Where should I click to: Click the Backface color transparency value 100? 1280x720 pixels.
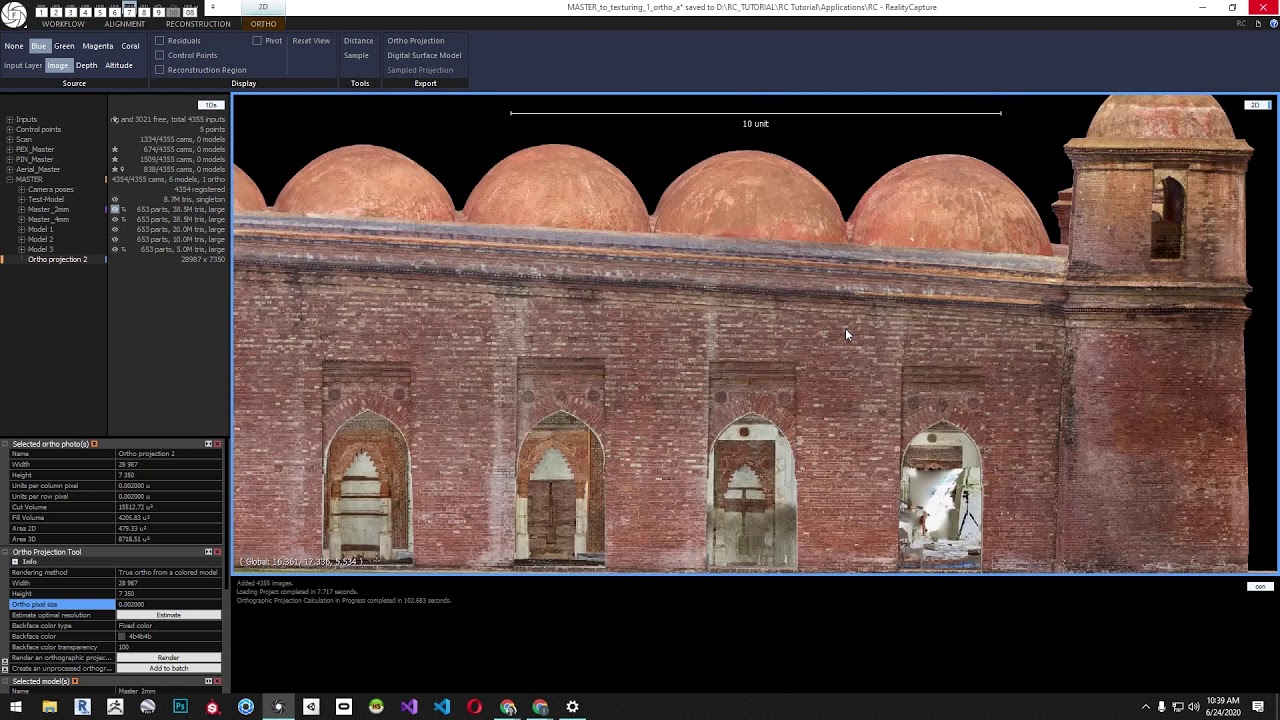tap(168, 647)
